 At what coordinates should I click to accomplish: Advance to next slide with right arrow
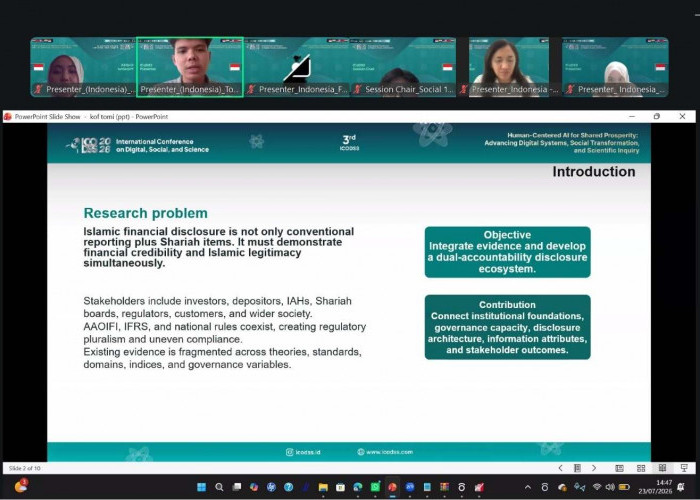tap(594, 468)
